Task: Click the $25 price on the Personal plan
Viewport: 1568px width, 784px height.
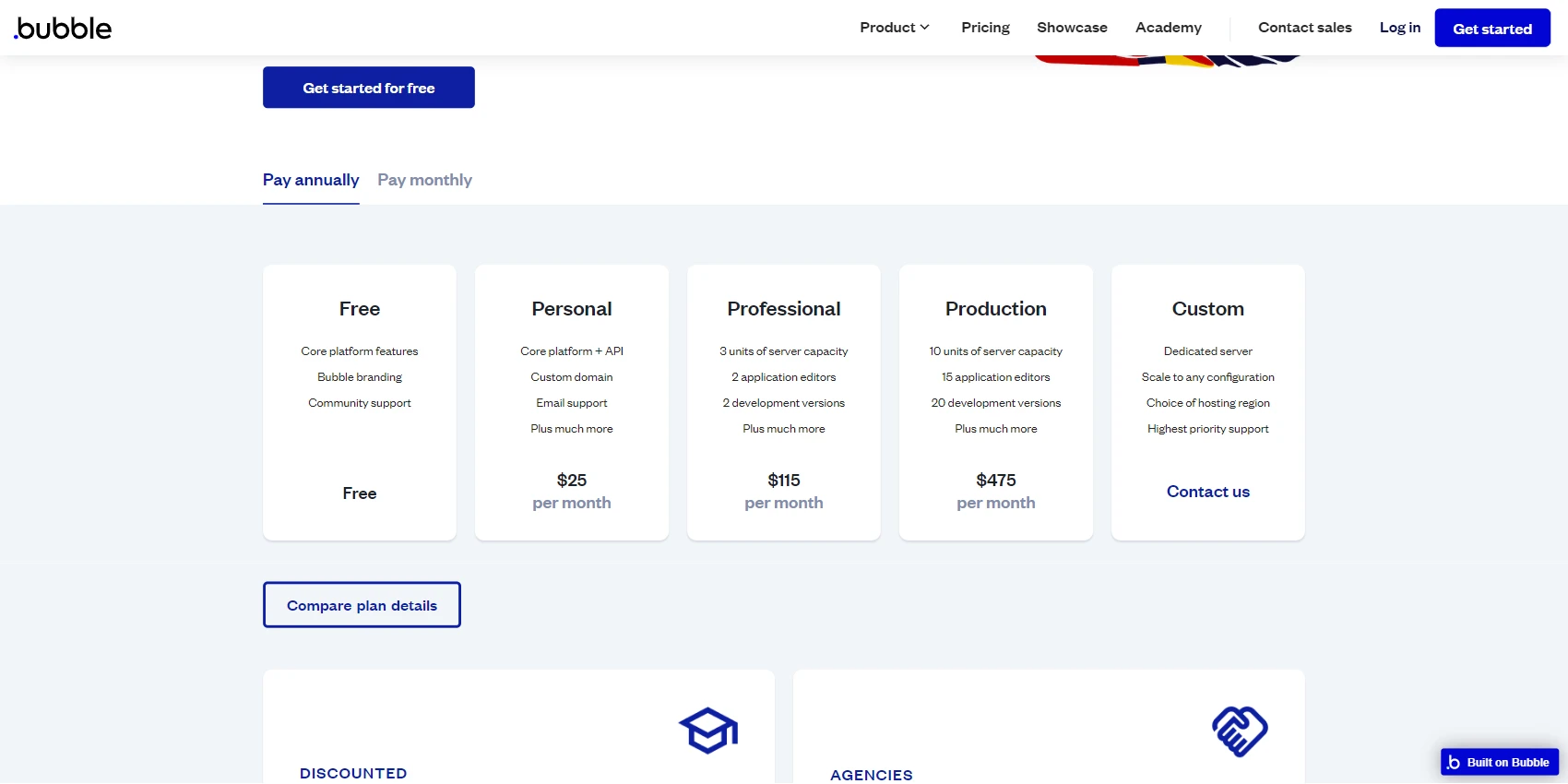Action: coord(572,481)
